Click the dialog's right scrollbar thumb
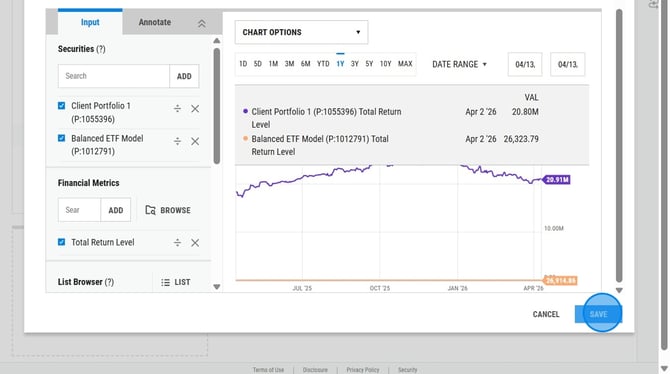 coord(619,146)
